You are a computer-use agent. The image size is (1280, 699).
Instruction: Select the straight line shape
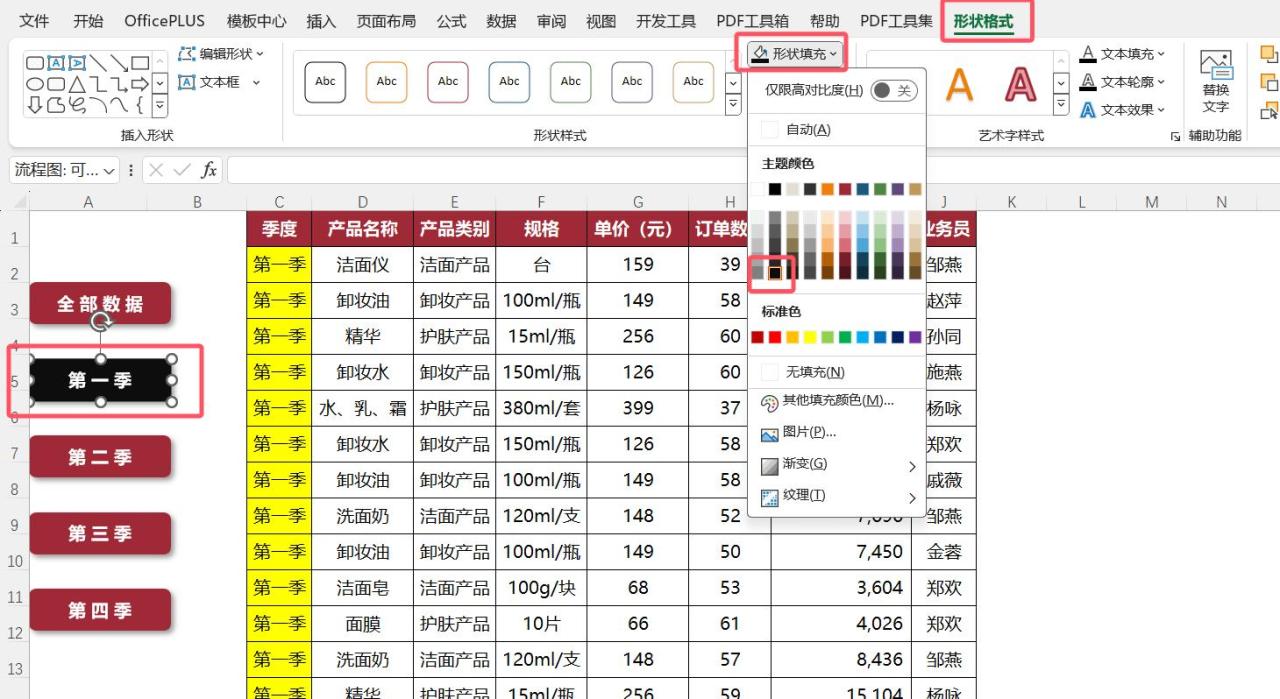[x=98, y=63]
